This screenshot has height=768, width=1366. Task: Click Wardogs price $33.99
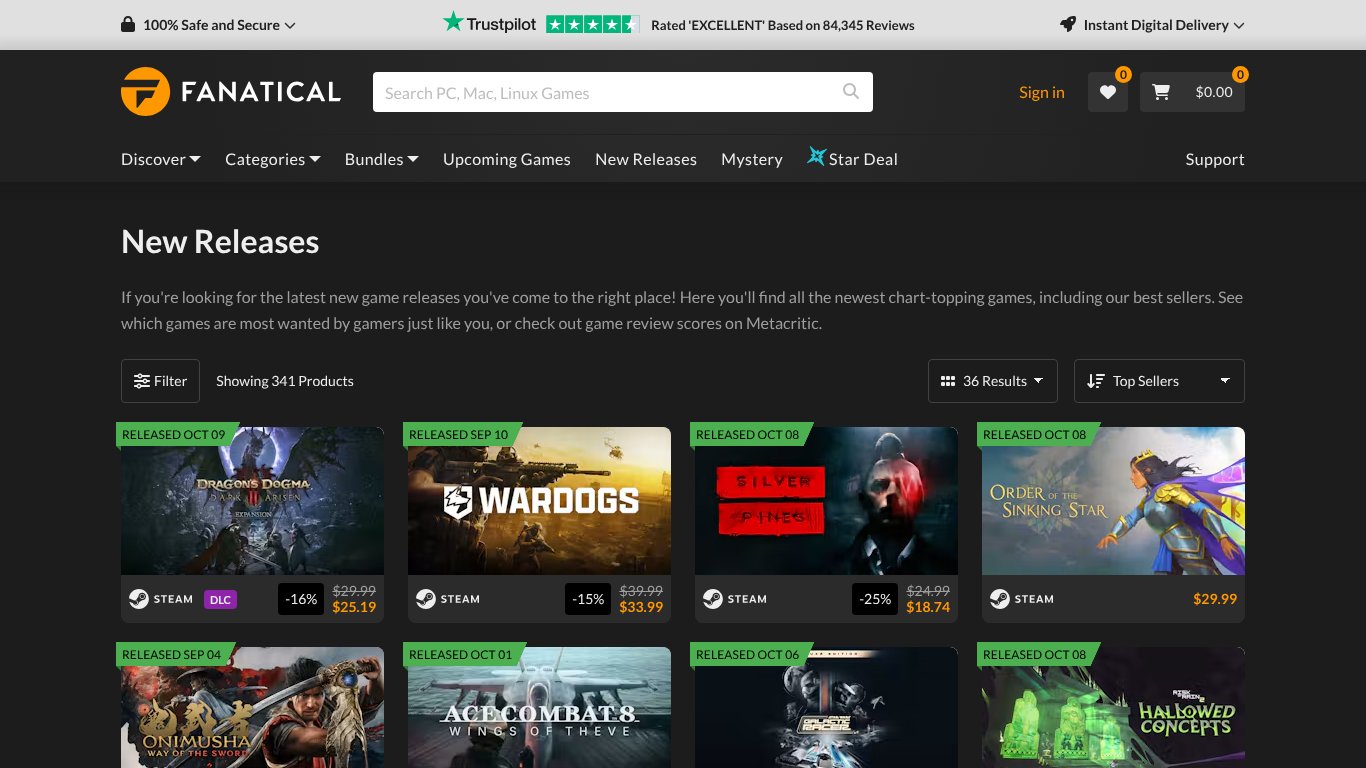pyautogui.click(x=641, y=607)
